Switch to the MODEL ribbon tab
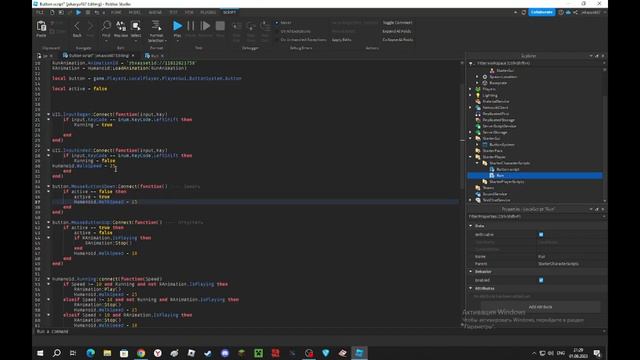The width and height of the screenshot is (640, 360). tap(134, 12)
